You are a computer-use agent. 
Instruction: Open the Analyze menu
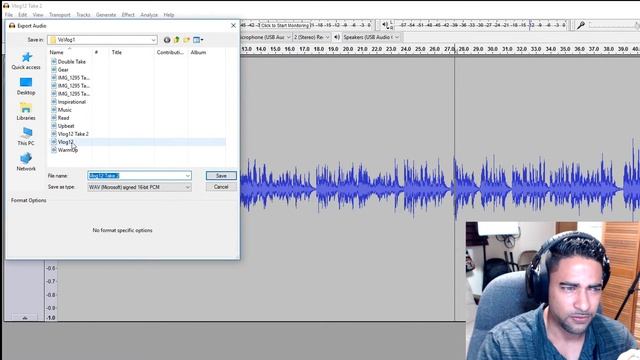(x=149, y=15)
